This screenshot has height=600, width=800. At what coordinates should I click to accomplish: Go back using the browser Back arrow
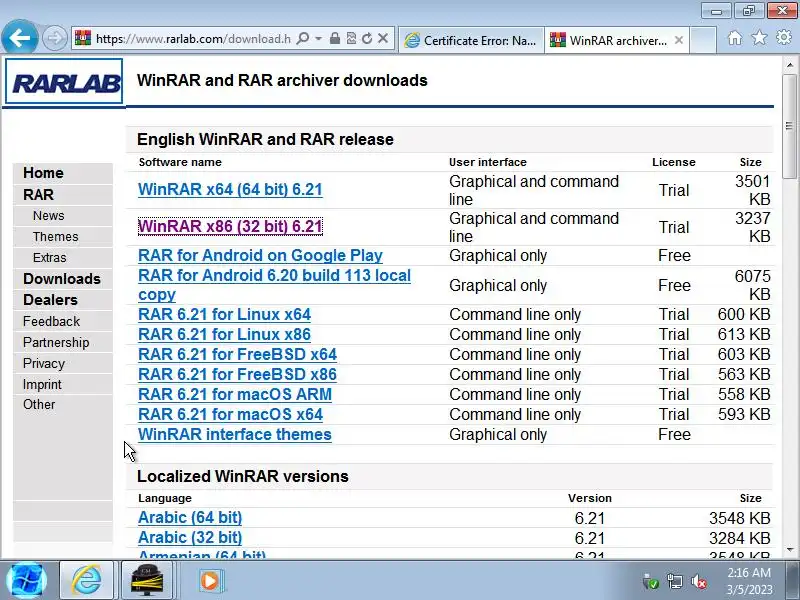point(19,37)
